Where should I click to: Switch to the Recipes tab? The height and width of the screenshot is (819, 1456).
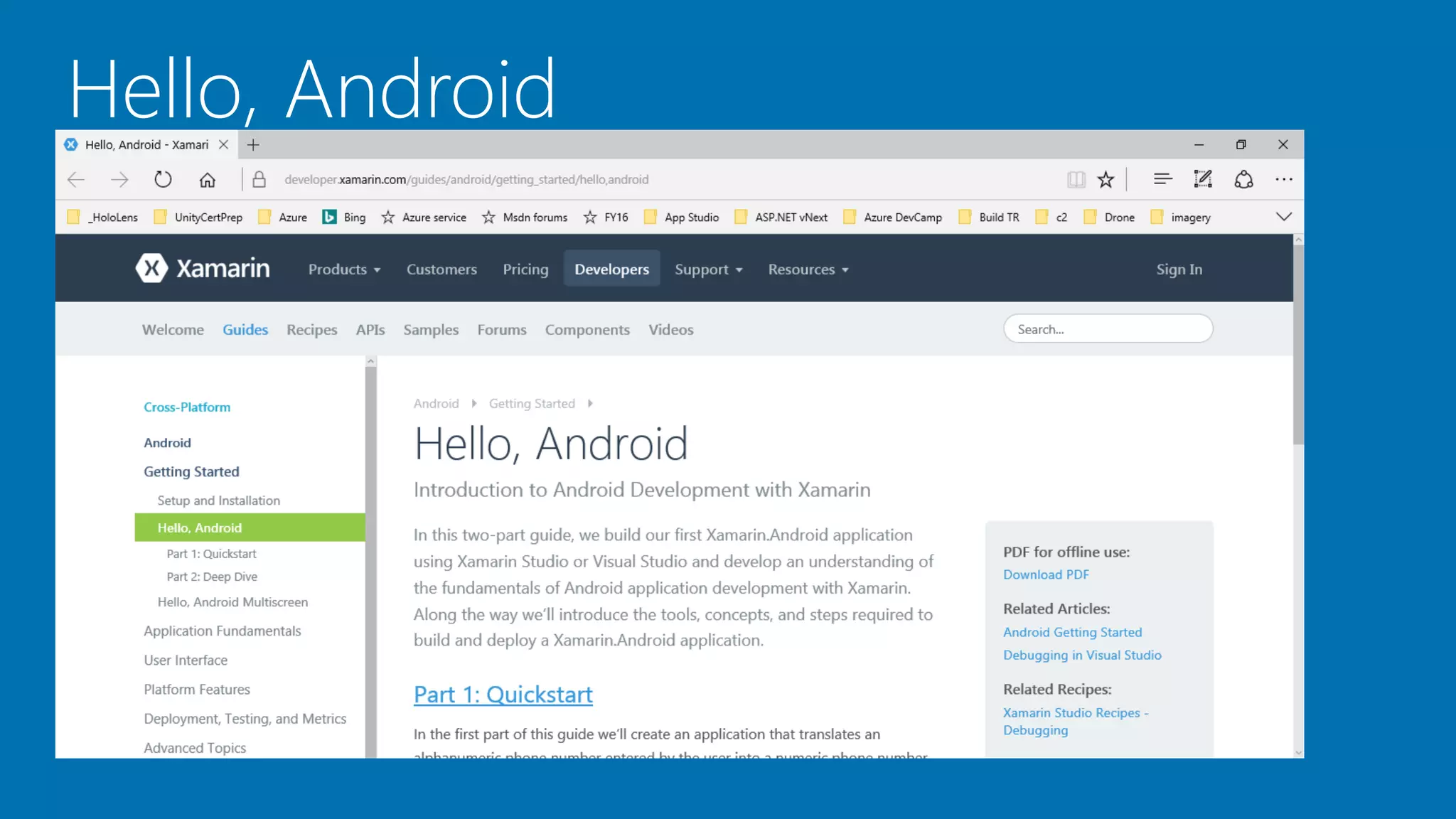coord(311,330)
